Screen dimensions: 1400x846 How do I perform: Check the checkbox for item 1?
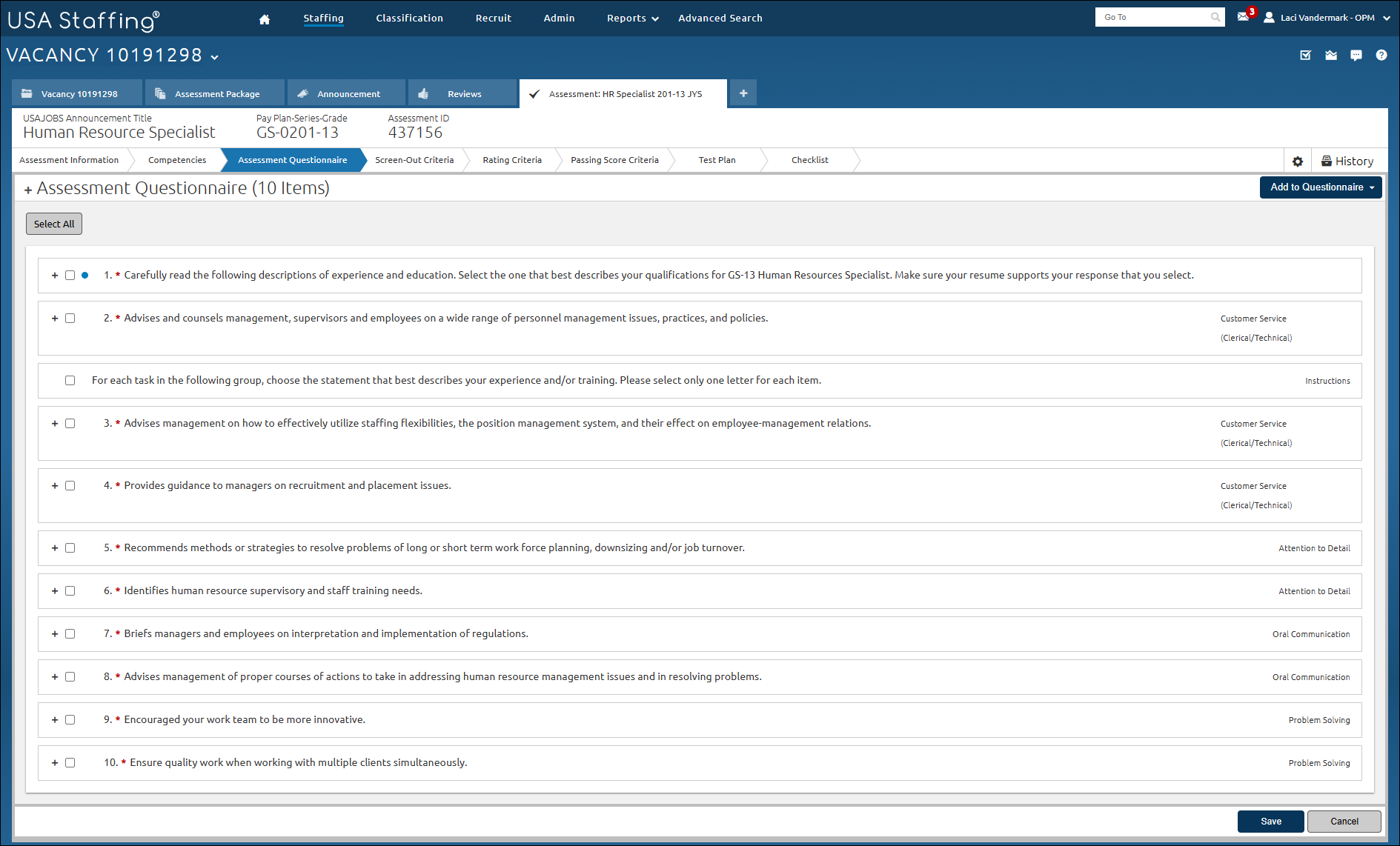coord(70,275)
